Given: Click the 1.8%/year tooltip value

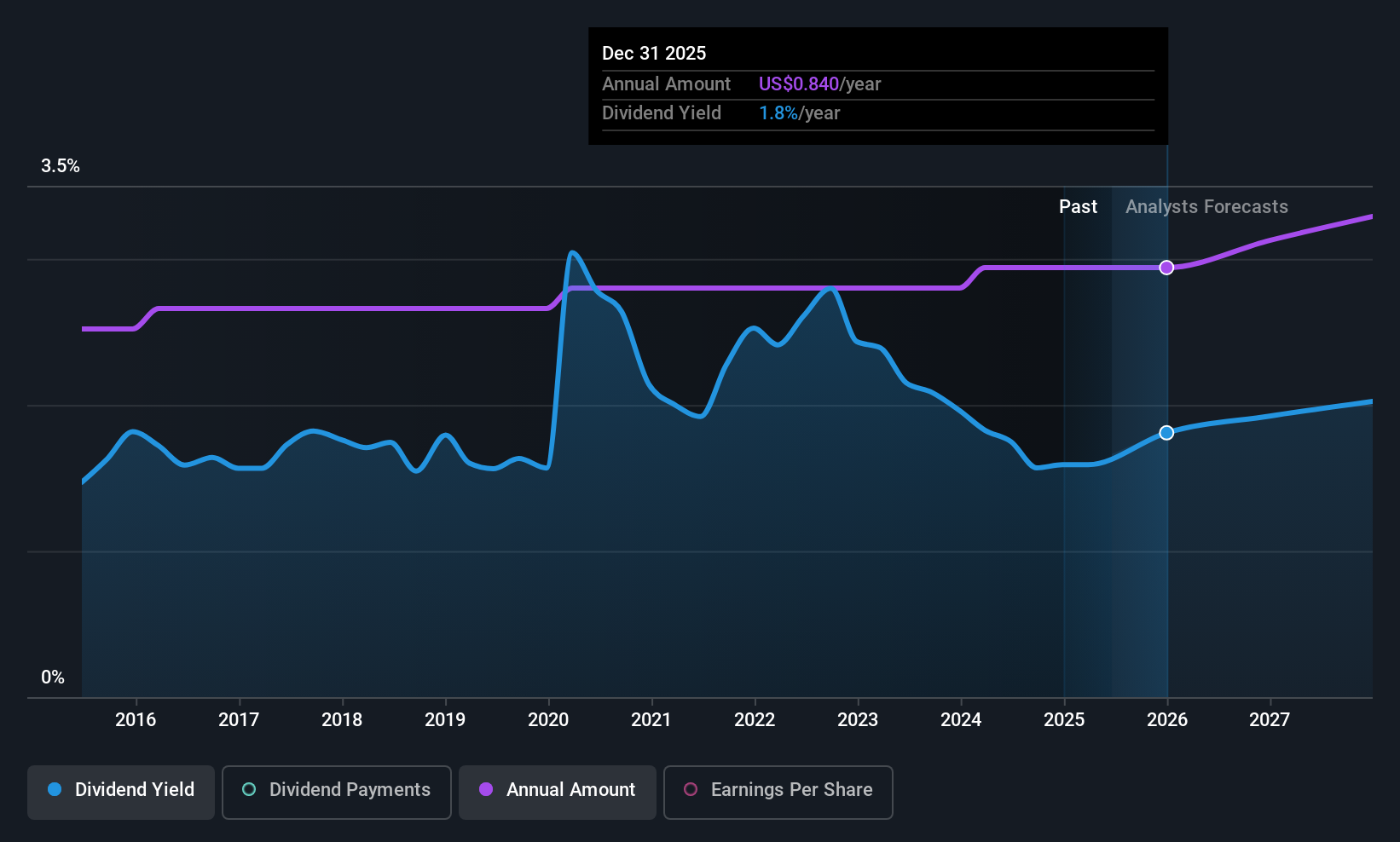Looking at the screenshot, I should click(x=799, y=112).
